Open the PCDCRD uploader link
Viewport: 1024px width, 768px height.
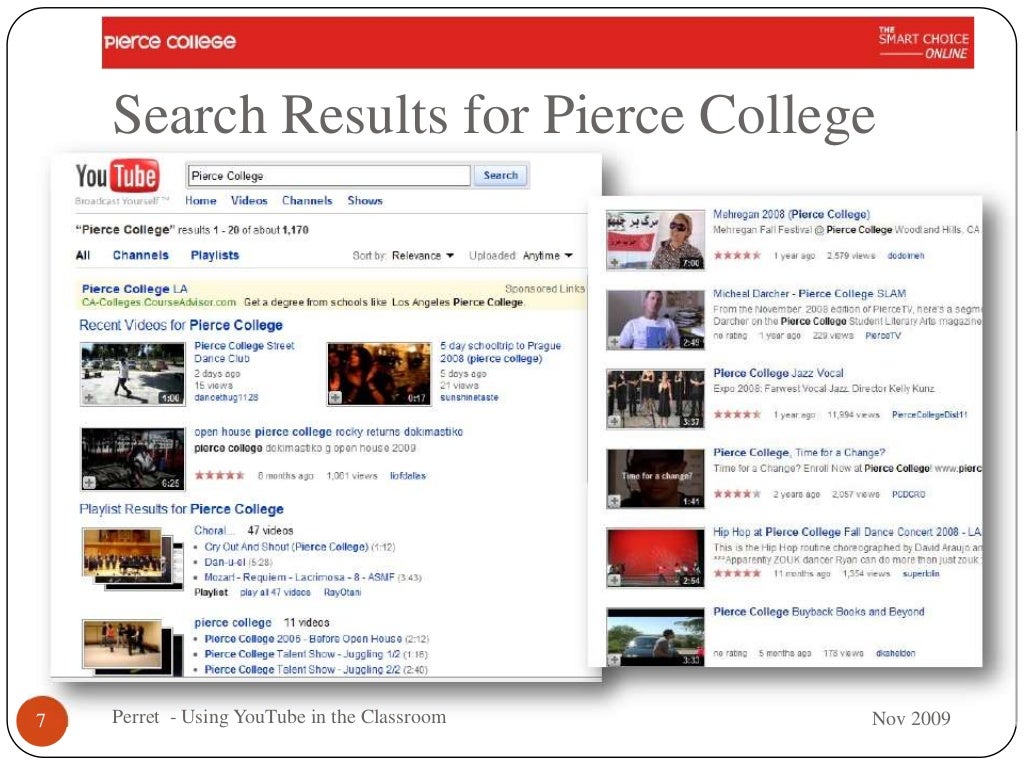point(909,494)
